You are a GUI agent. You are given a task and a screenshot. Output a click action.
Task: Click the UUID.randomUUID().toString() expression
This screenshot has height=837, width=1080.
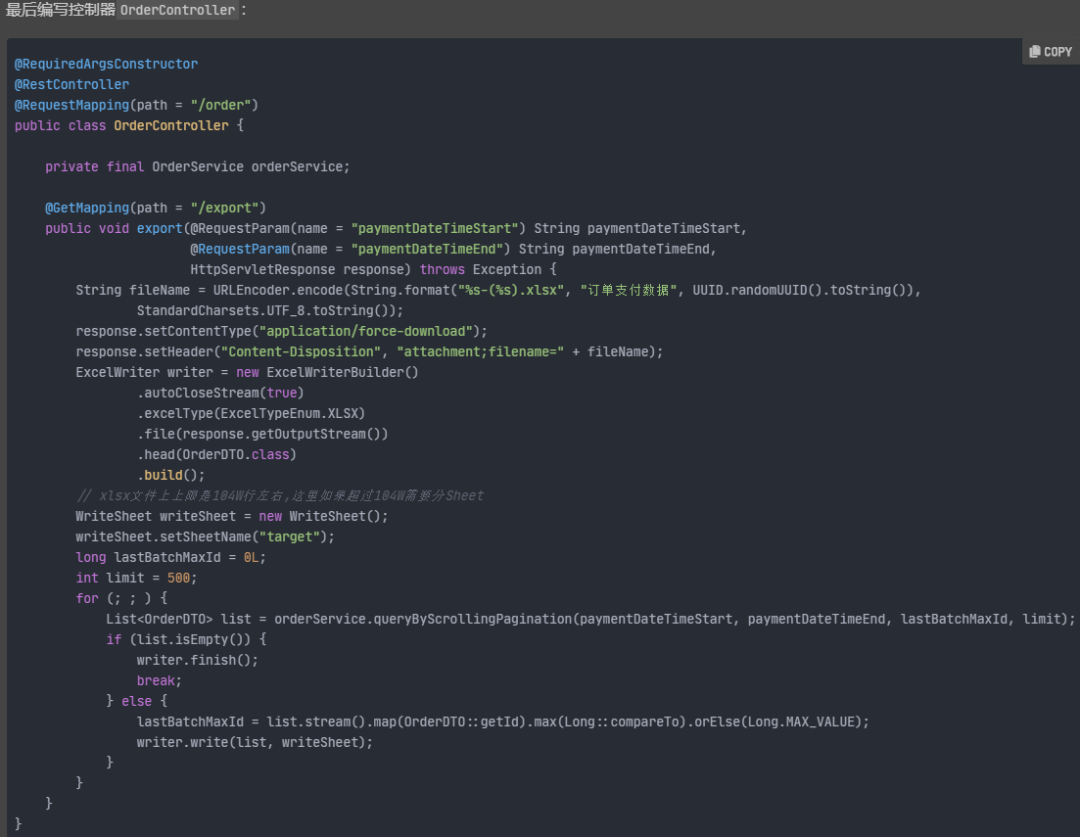click(800, 290)
